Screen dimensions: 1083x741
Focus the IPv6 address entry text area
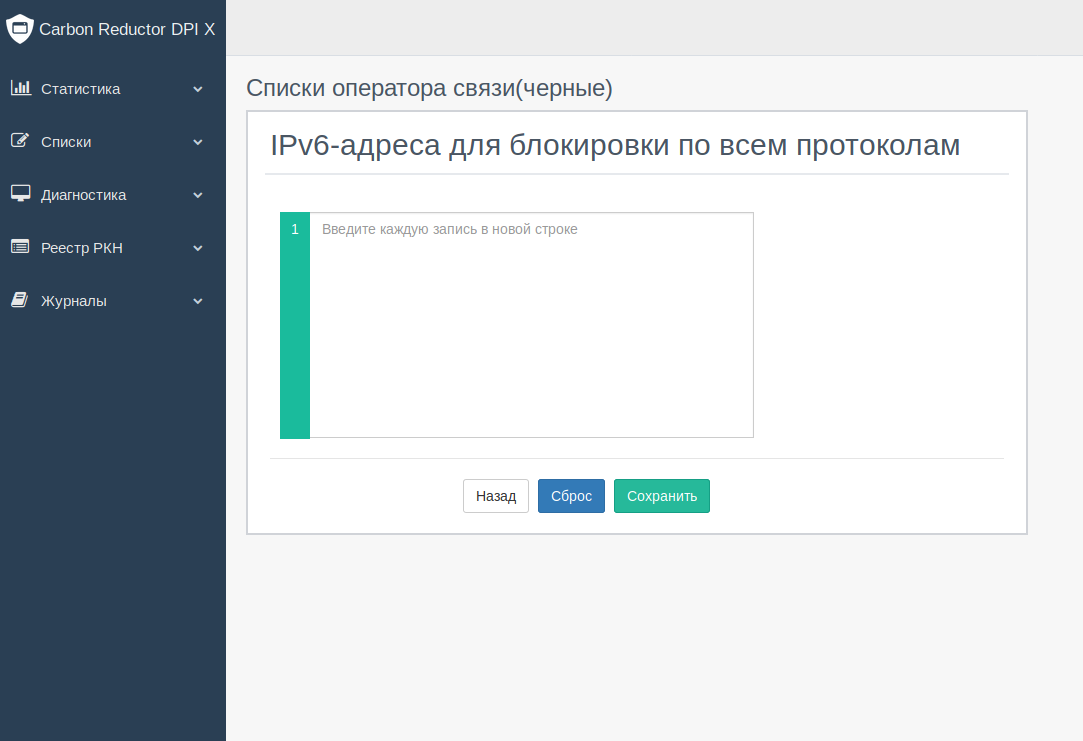pyautogui.click(x=531, y=325)
